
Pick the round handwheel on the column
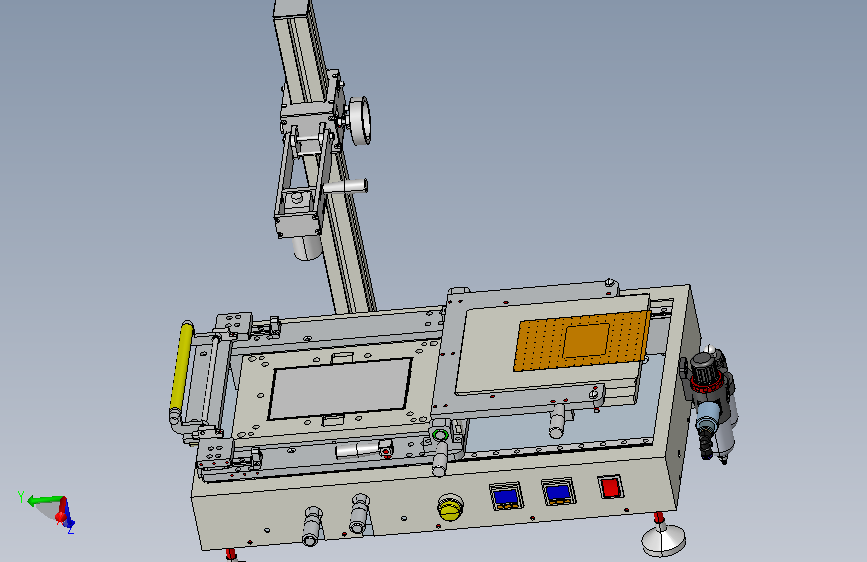360,121
